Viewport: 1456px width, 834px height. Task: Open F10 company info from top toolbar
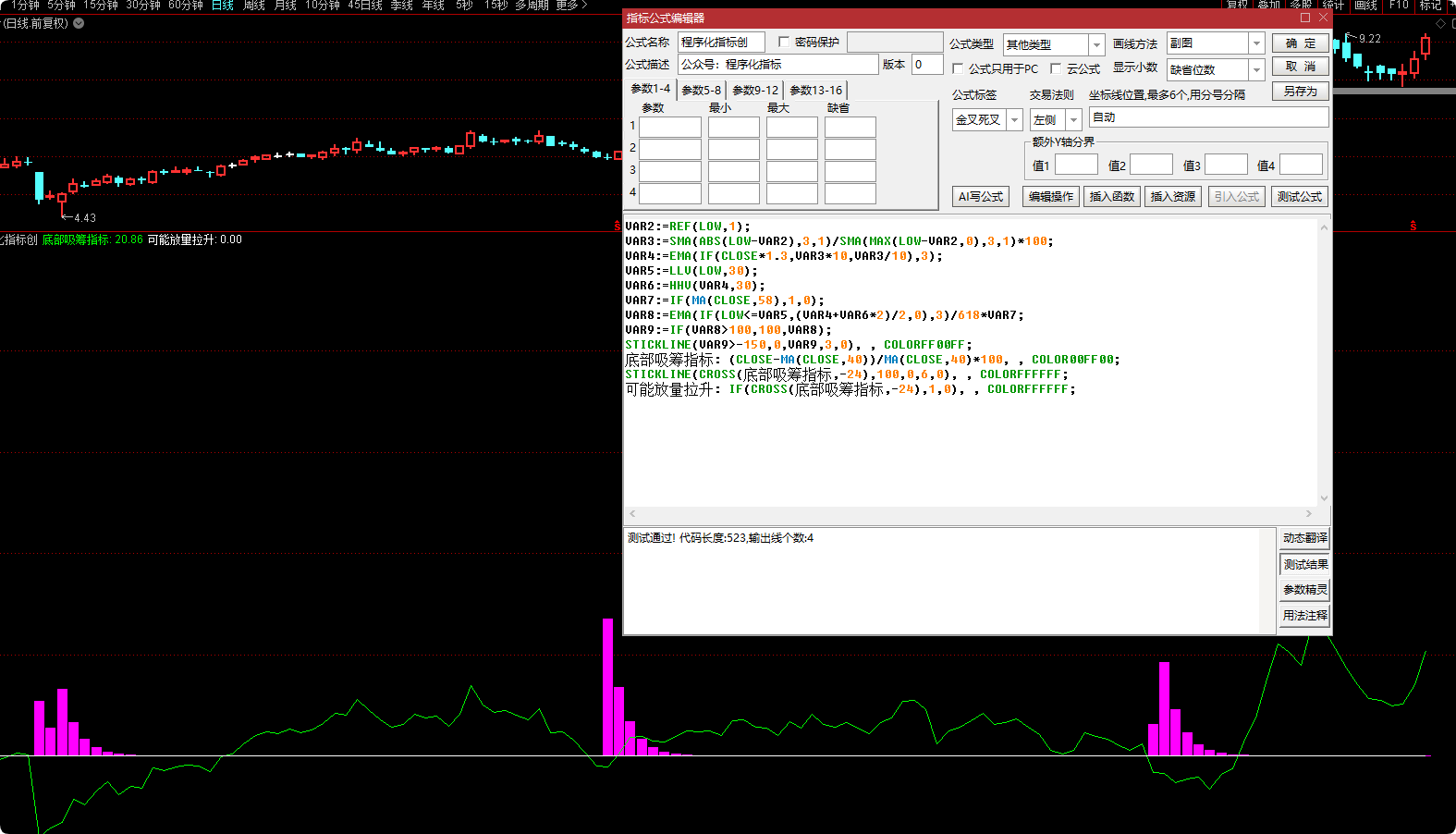point(1399,6)
